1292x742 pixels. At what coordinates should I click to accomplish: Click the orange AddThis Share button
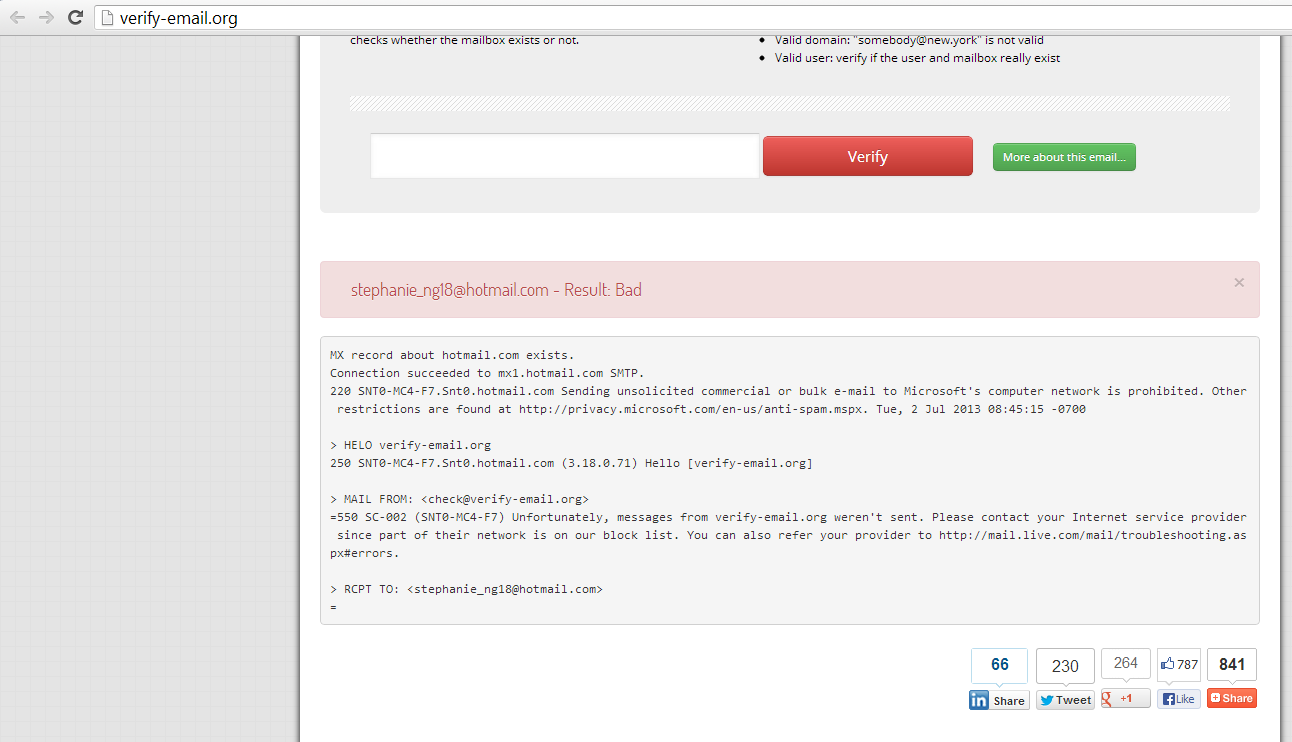pos(1232,698)
